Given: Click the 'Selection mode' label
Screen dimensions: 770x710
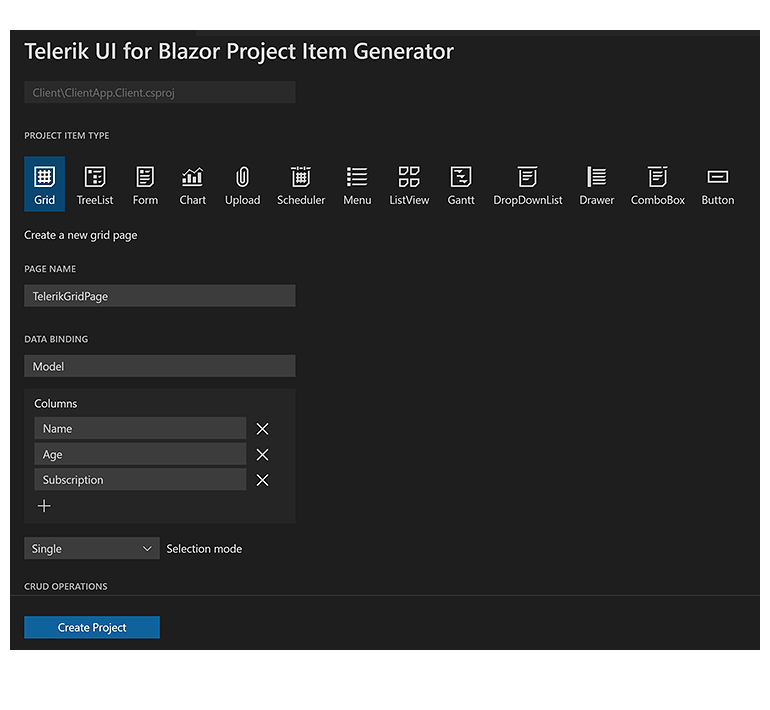Looking at the screenshot, I should point(204,549).
